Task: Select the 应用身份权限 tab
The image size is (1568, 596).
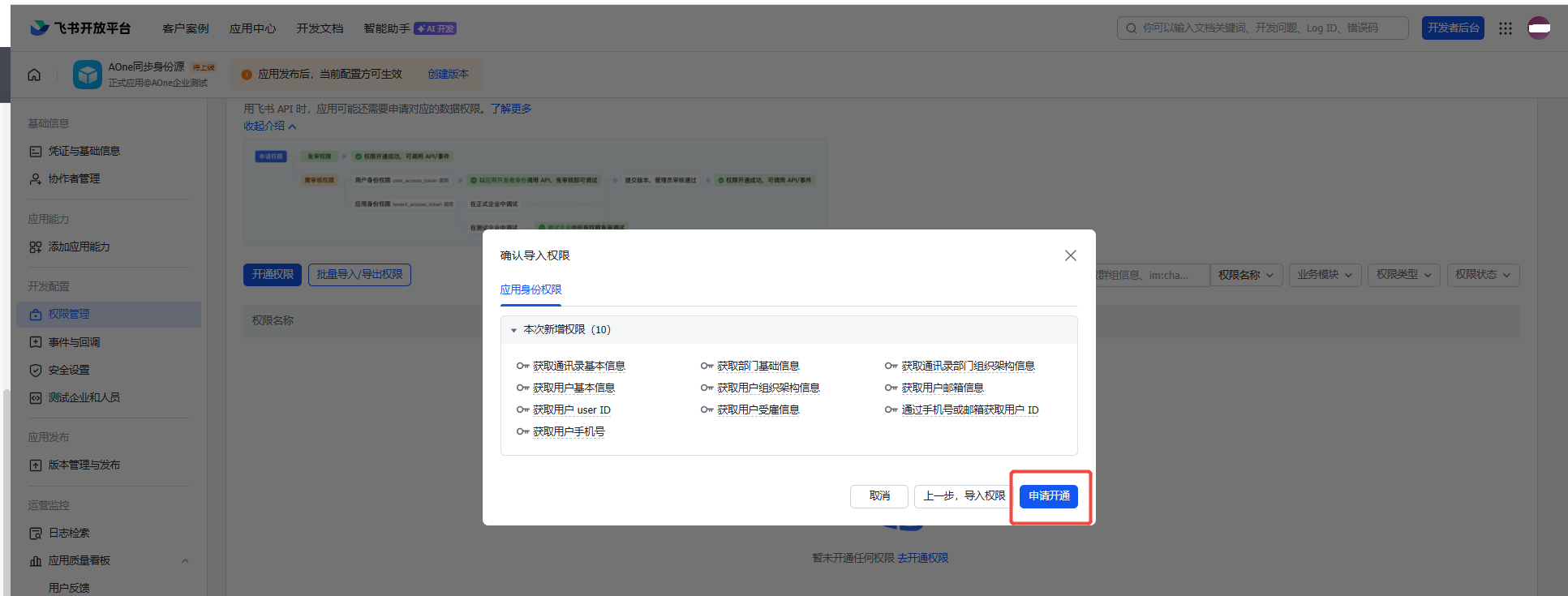Action: (531, 289)
